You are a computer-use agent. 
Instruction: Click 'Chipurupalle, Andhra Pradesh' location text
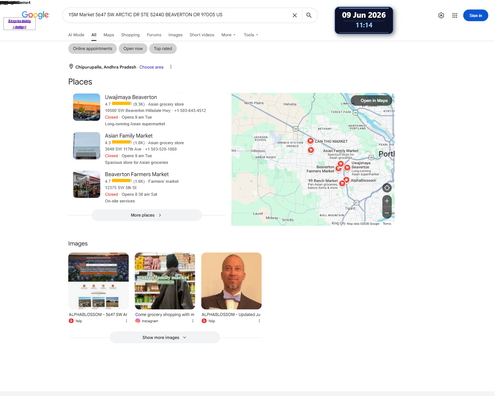pyautogui.click(x=106, y=67)
